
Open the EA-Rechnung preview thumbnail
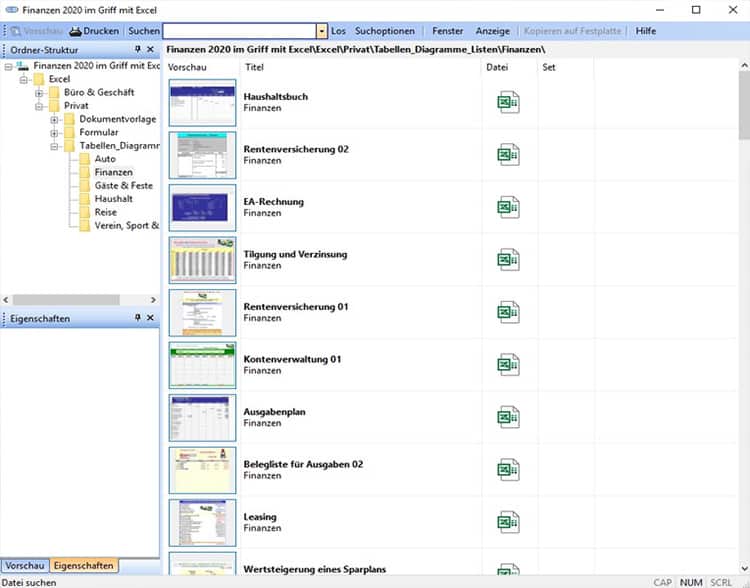202,208
